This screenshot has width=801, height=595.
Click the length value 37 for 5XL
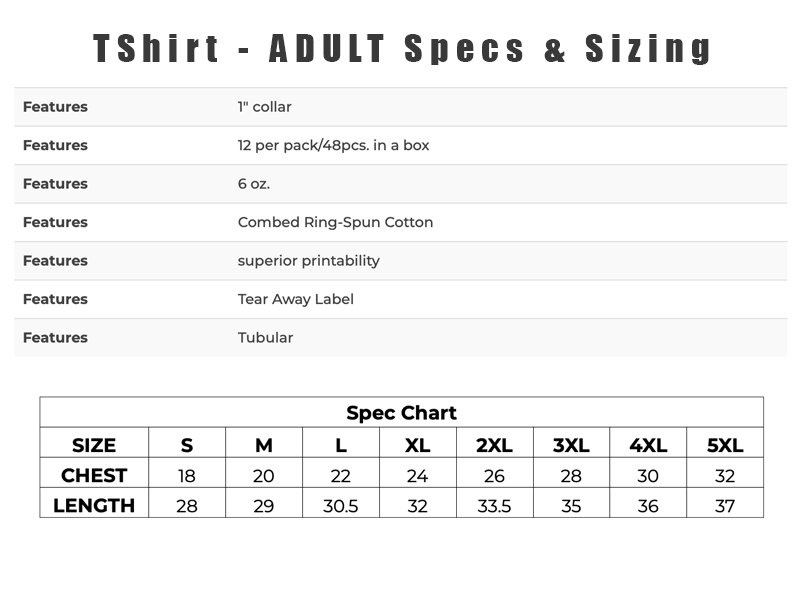tap(725, 506)
